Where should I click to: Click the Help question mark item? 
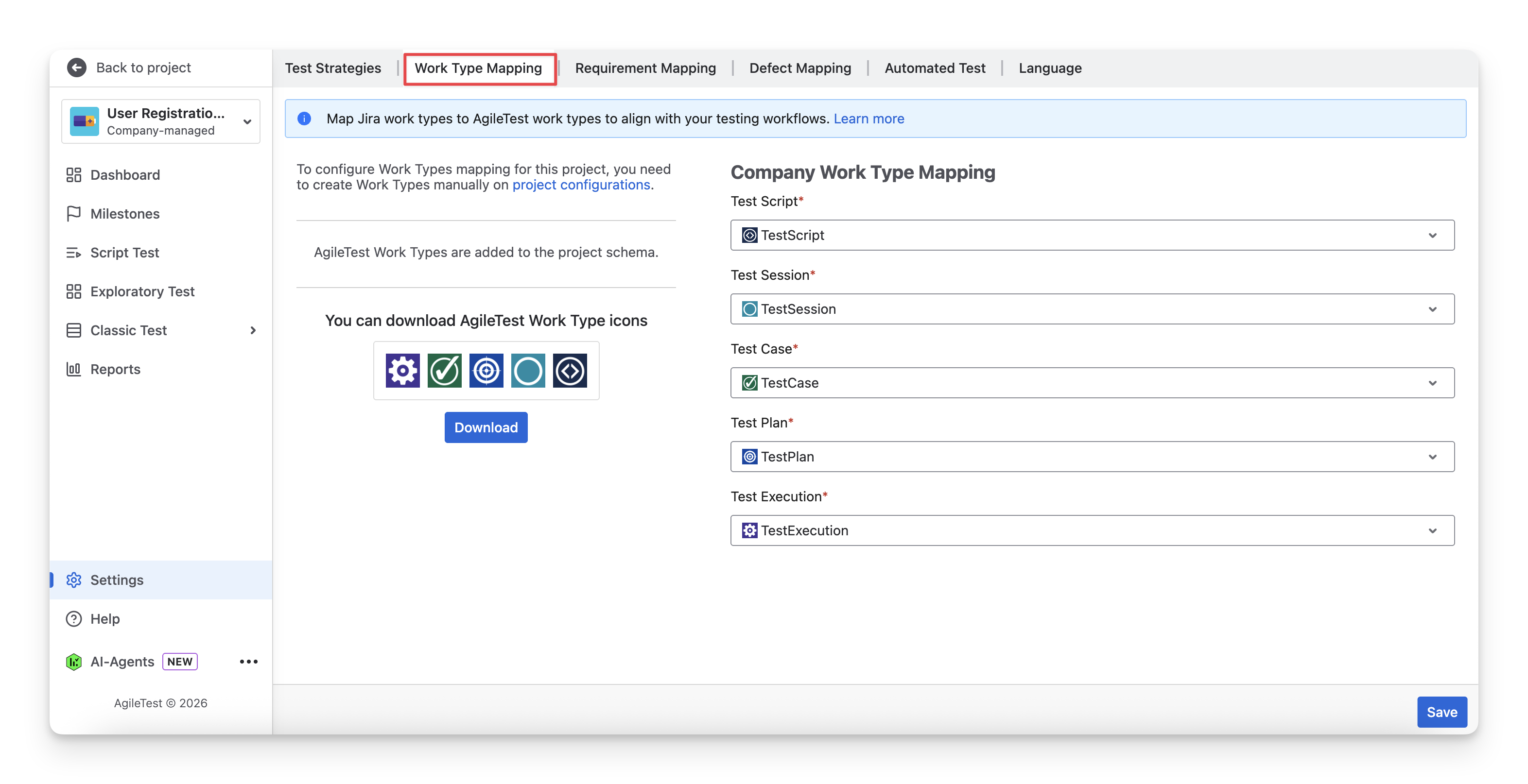point(105,618)
